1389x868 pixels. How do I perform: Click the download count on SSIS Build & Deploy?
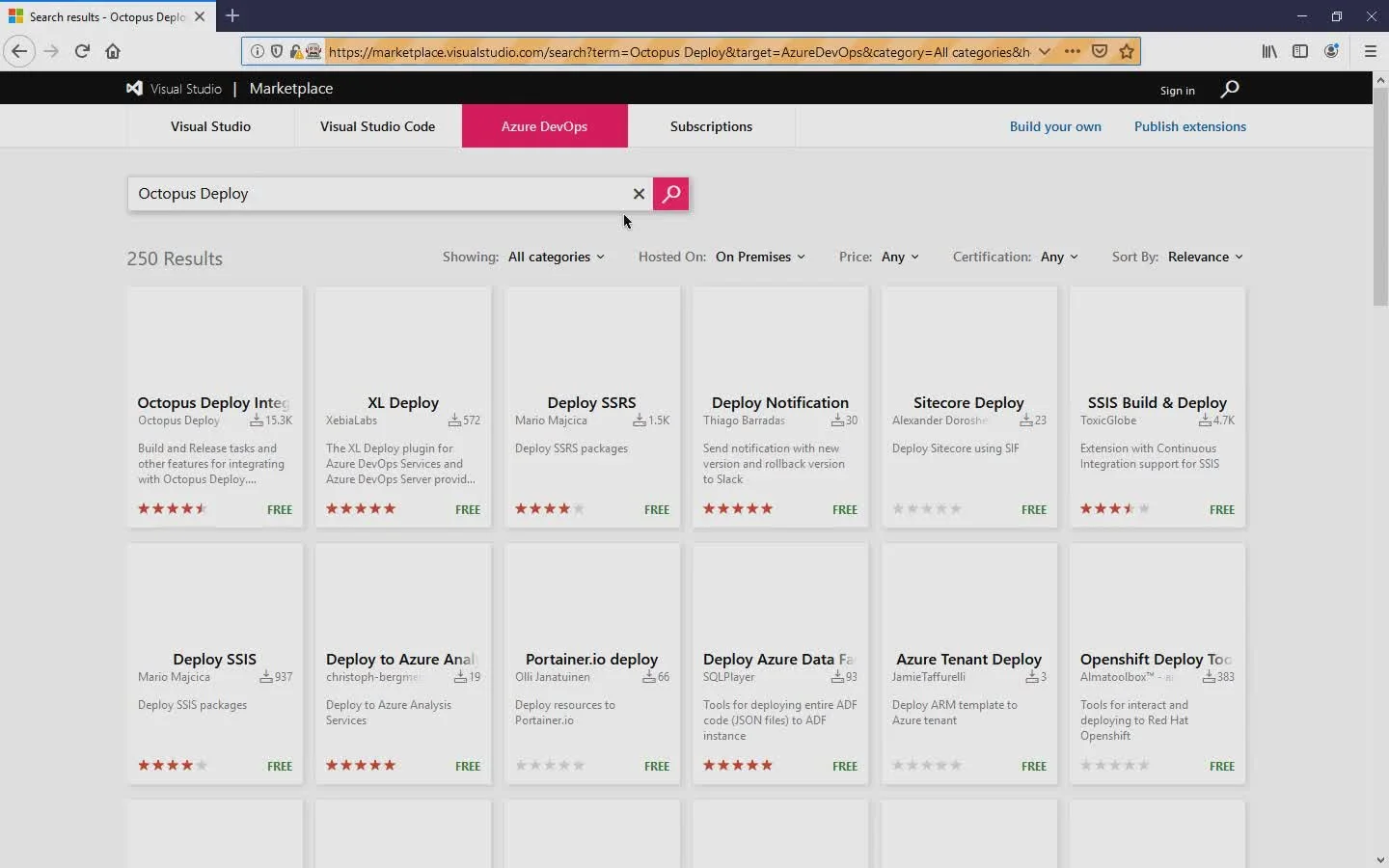click(x=1216, y=420)
